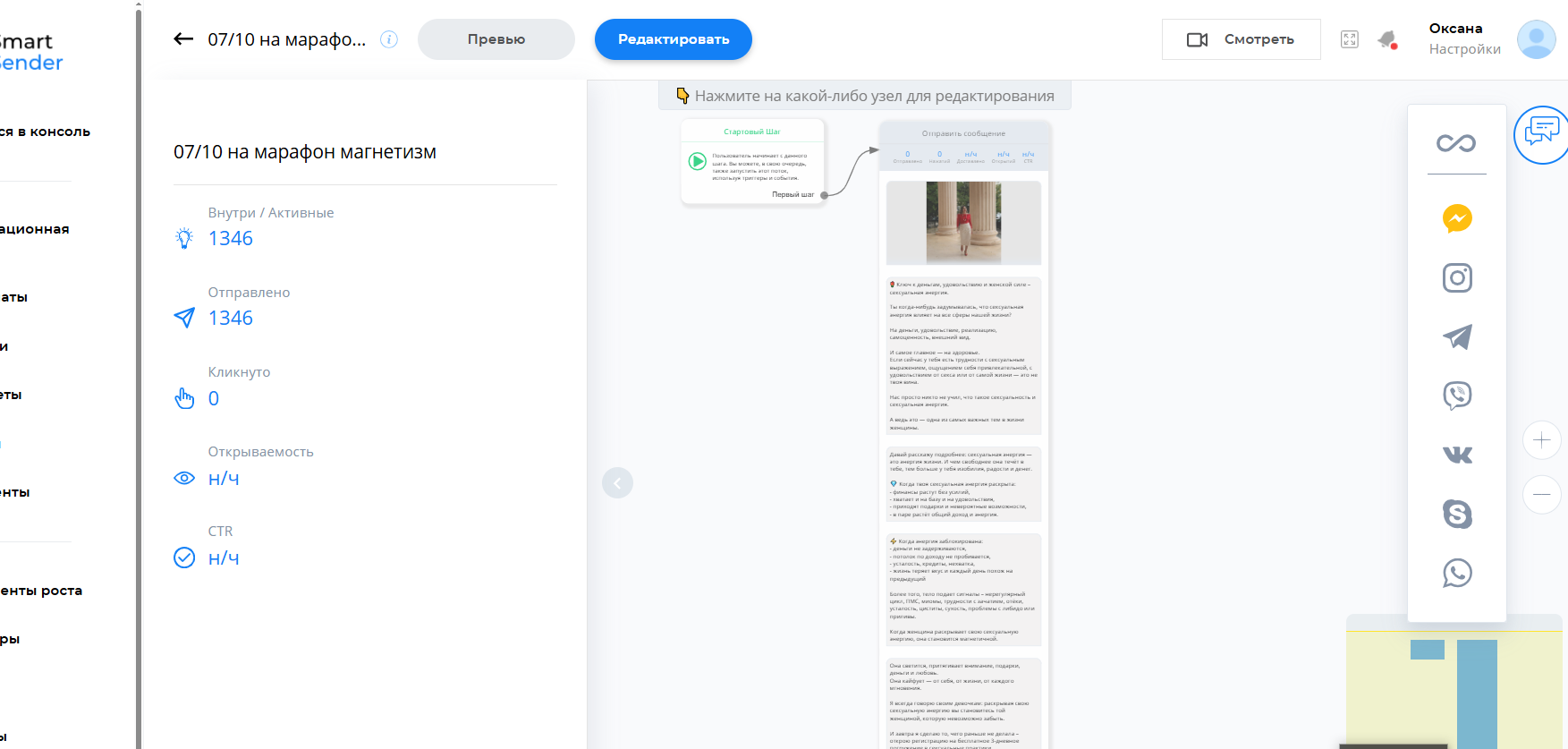
Task: Open the live chat support bubble
Action: [1541, 134]
